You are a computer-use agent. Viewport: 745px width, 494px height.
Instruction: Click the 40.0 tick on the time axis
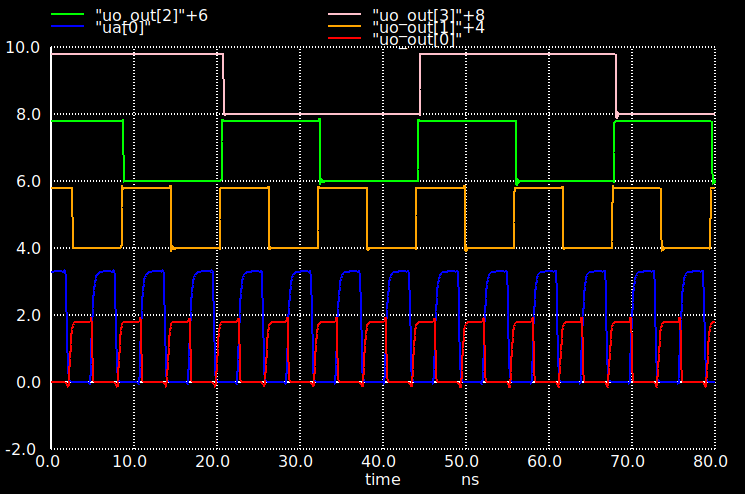pos(379,463)
